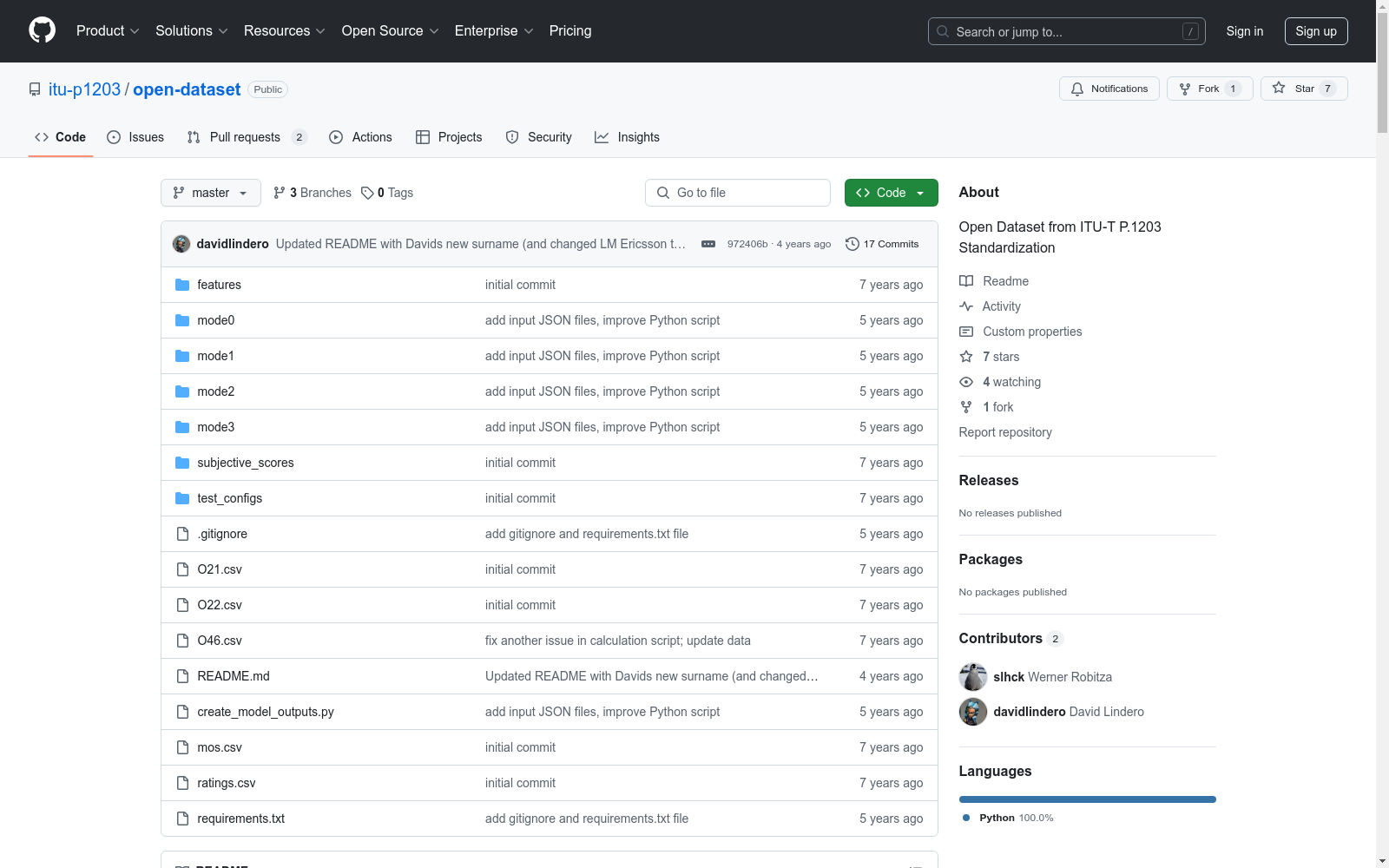Image resolution: width=1389 pixels, height=868 pixels.
Task: Click the Fork icon in header
Action: pyautogui.click(x=1185, y=89)
